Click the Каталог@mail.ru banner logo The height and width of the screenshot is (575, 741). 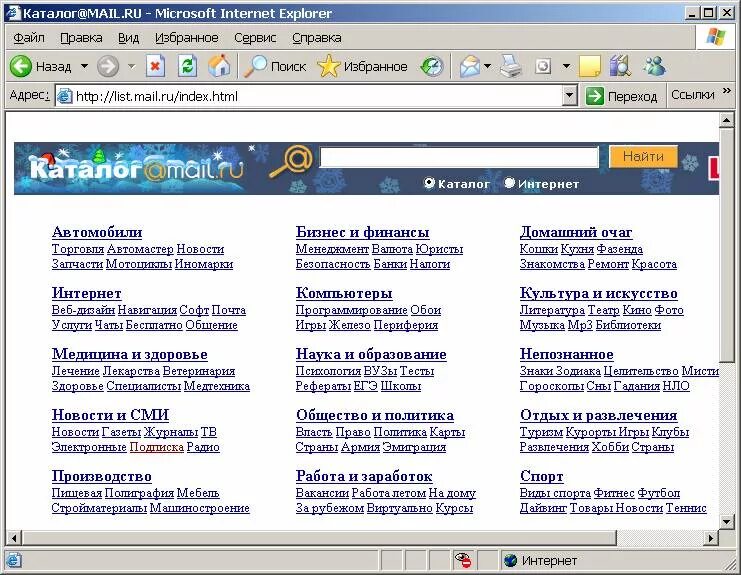click(x=137, y=166)
